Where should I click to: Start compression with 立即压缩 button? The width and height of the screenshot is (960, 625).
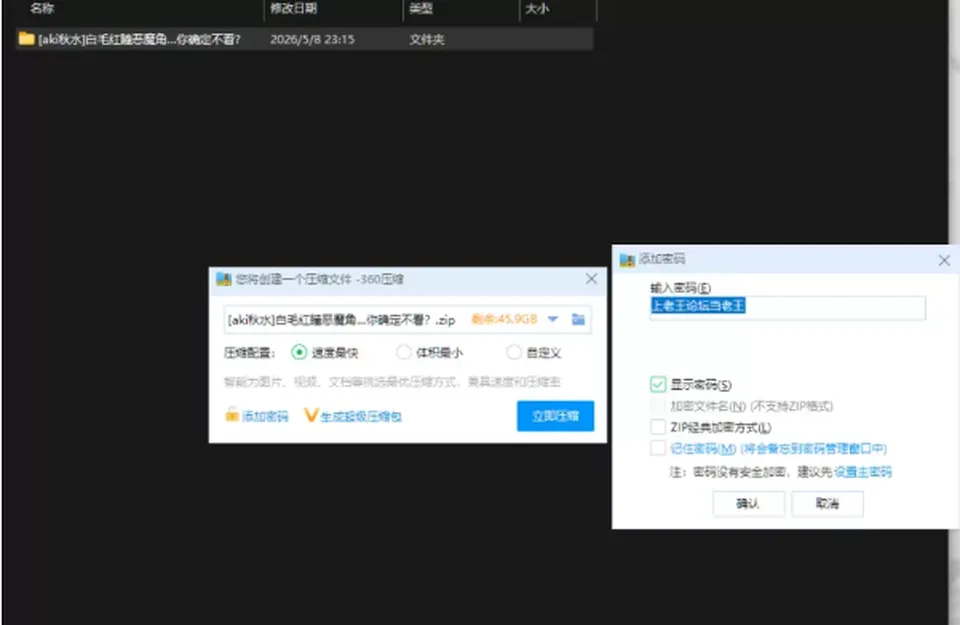click(555, 416)
